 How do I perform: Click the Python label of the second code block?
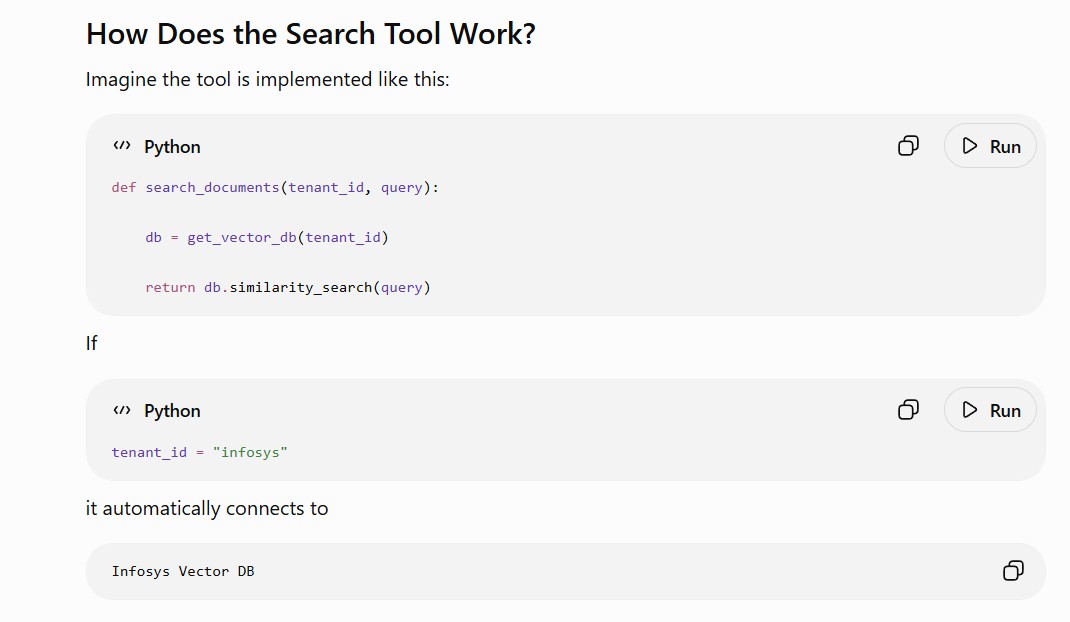(172, 411)
